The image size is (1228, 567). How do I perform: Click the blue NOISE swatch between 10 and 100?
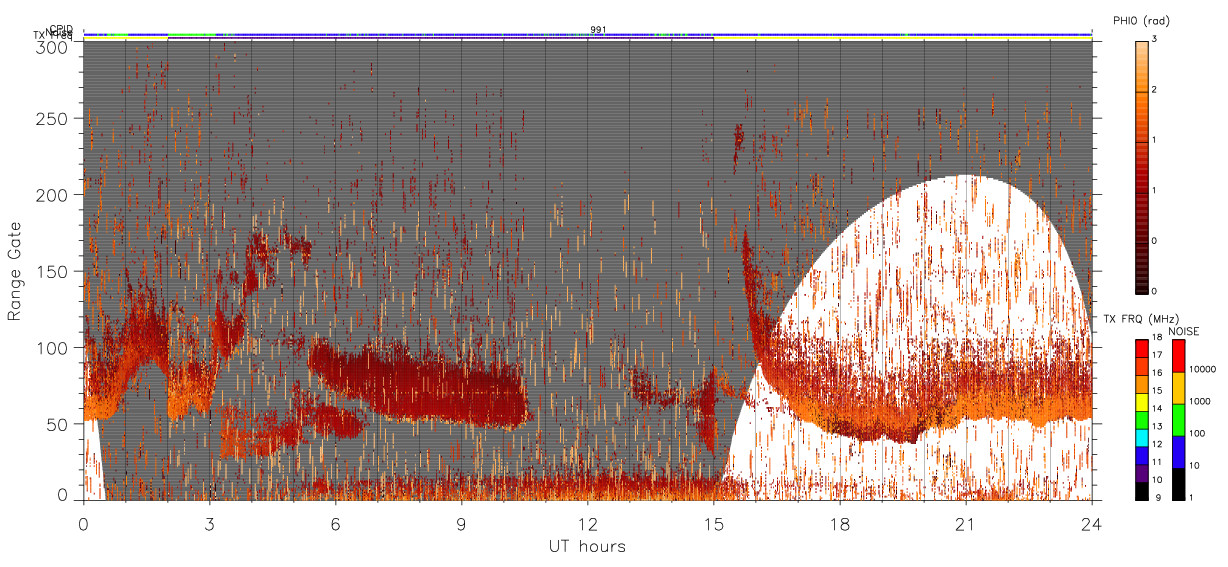pyautogui.click(x=1178, y=452)
